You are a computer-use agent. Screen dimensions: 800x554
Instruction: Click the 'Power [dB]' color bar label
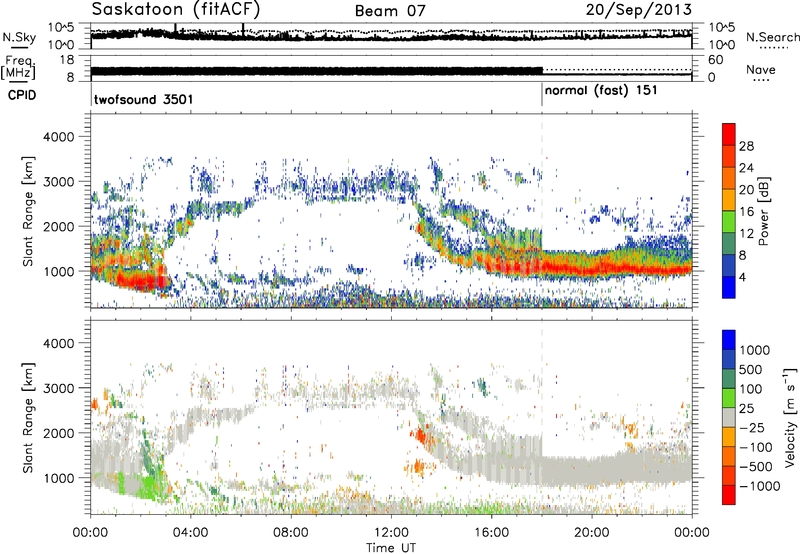point(764,211)
